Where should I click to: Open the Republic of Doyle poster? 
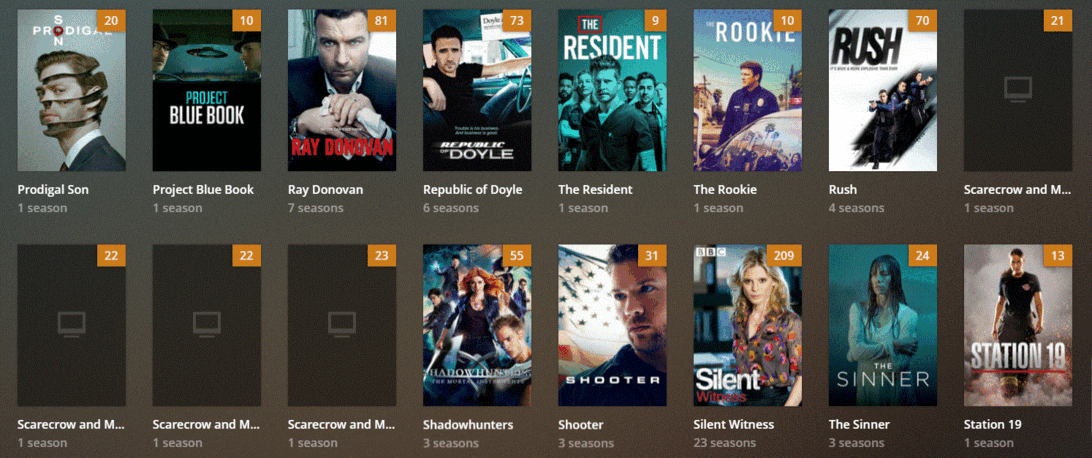[477, 90]
